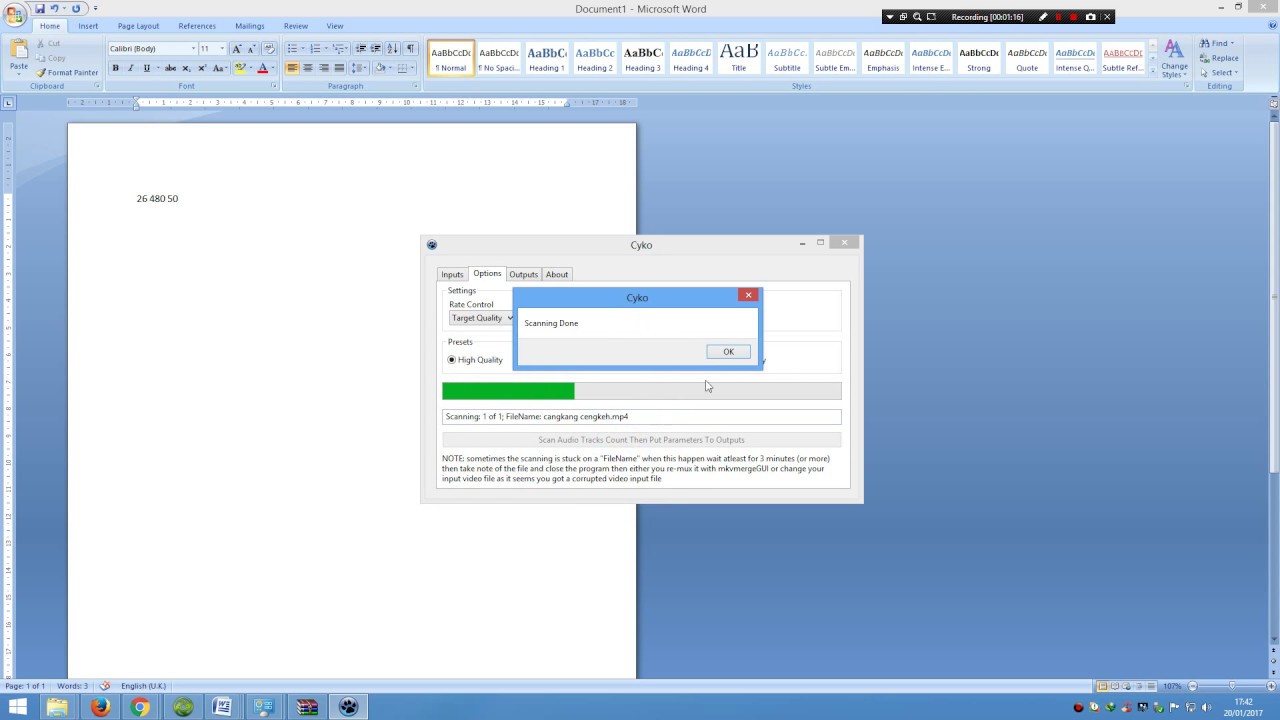The height and width of the screenshot is (720, 1280).
Task: Click Format Painter in the Clipboard group
Action: click(67, 73)
